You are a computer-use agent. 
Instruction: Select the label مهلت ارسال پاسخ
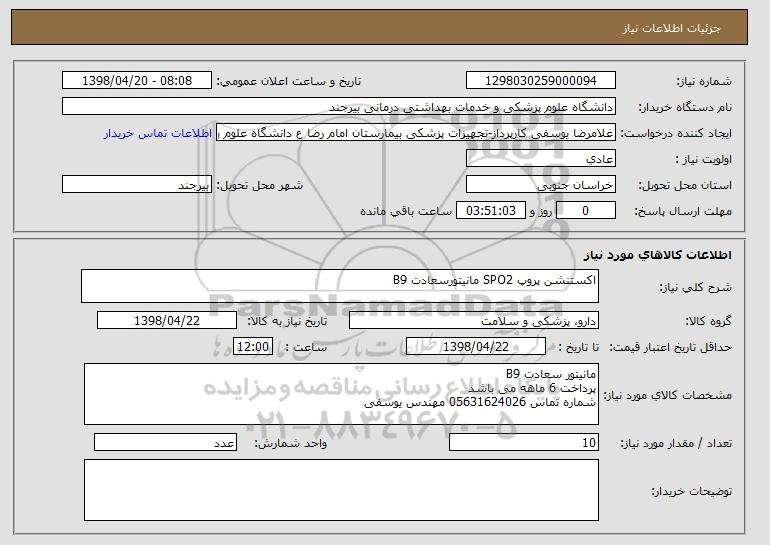tap(683, 212)
